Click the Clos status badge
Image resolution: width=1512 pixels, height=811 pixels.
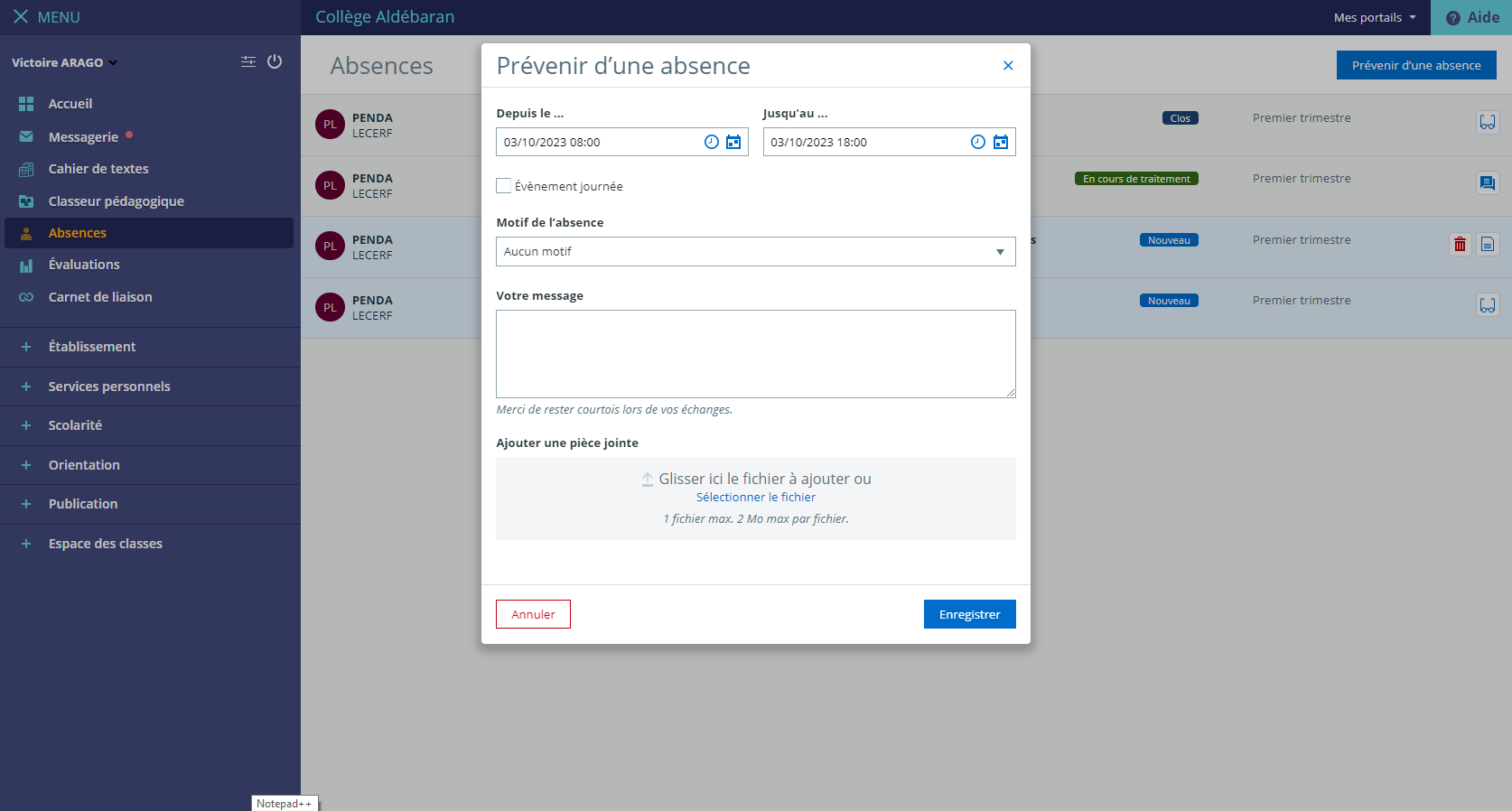coord(1180,118)
